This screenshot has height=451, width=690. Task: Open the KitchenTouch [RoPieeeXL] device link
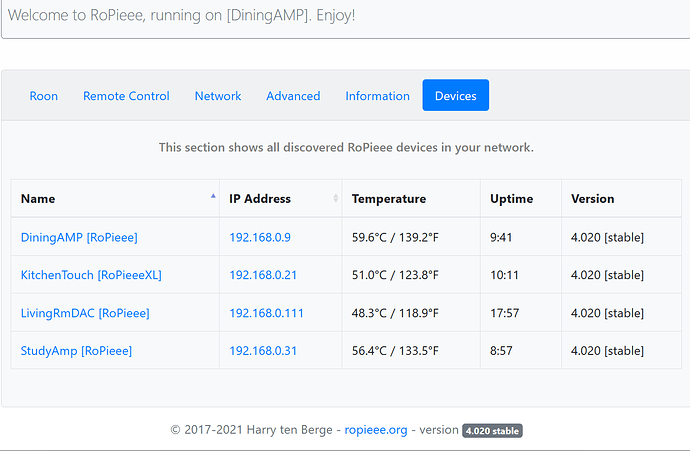91,275
